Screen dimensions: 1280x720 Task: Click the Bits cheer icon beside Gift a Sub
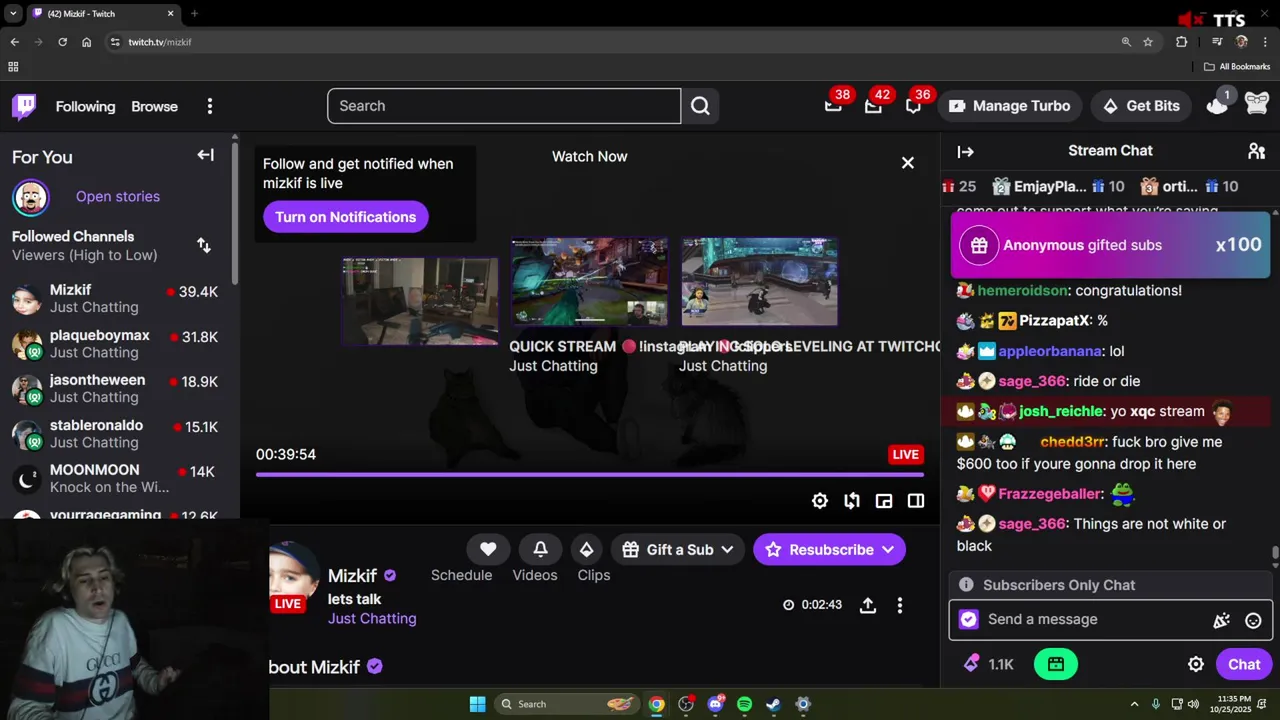point(586,549)
